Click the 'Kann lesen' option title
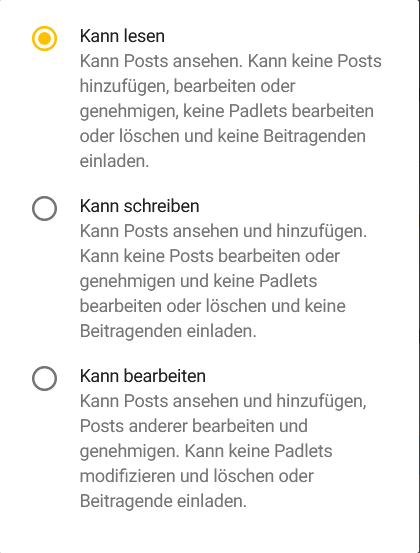This screenshot has height=553, width=420. coord(122,36)
